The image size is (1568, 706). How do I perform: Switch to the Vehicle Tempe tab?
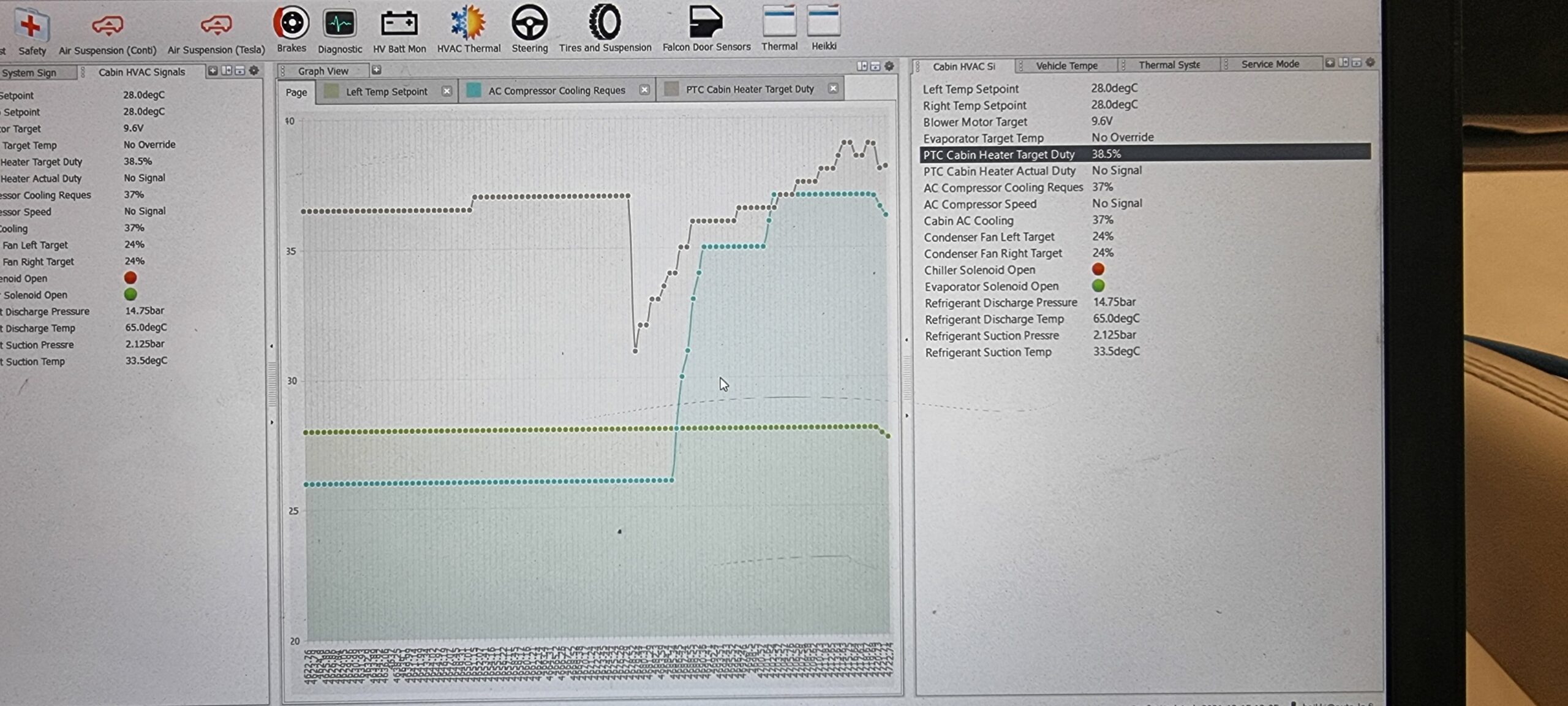point(1066,66)
